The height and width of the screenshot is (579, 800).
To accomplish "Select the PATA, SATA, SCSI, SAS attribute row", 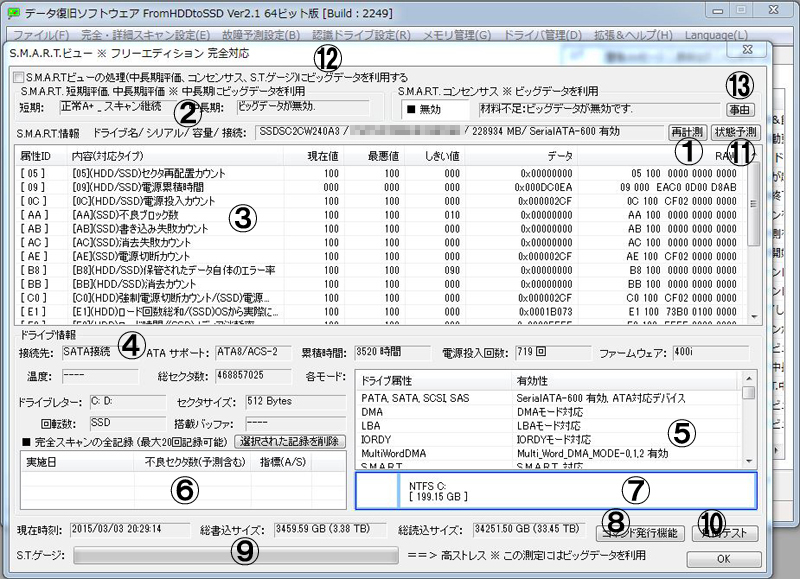I will [x=548, y=398].
